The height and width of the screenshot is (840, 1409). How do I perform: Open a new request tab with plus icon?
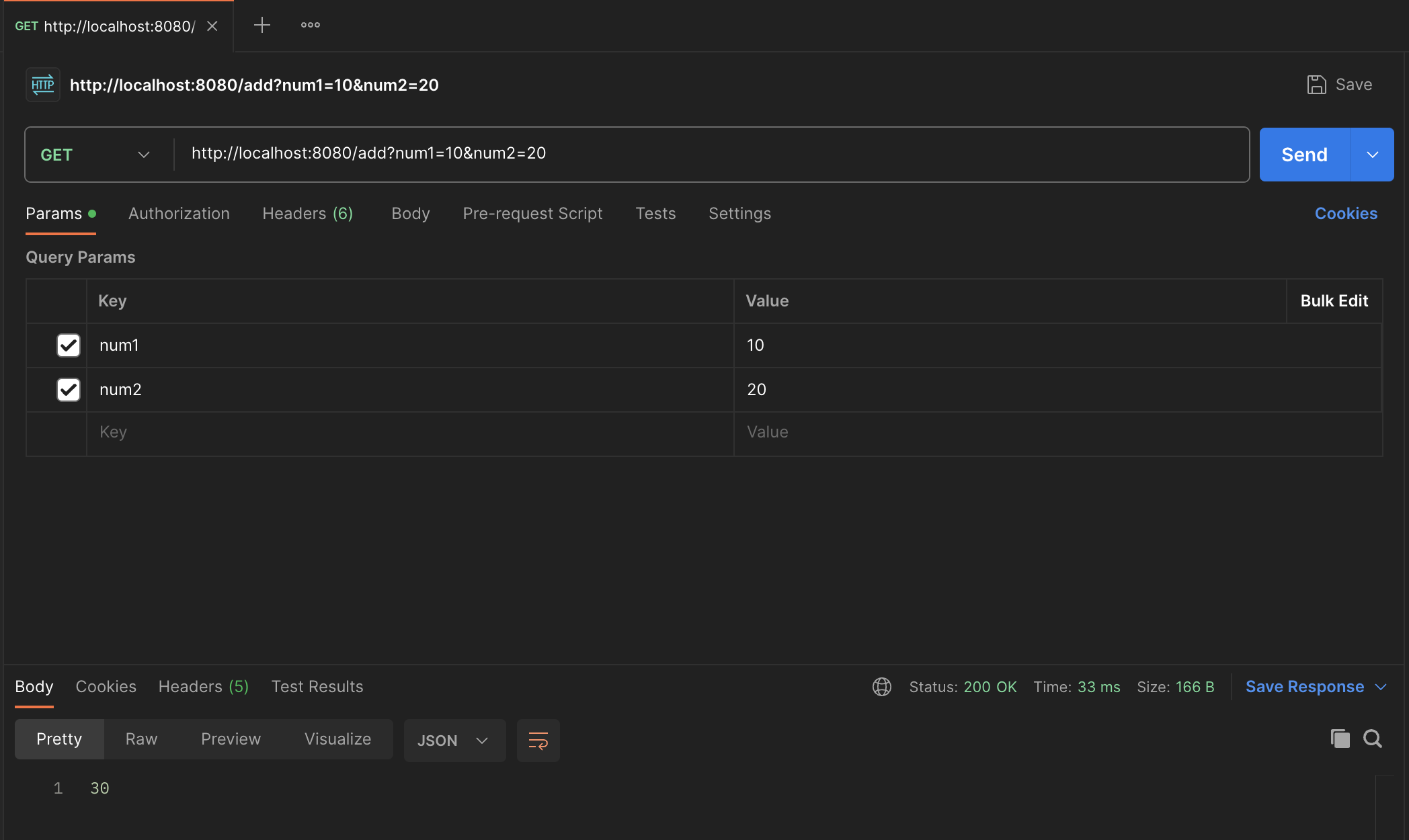pos(261,26)
